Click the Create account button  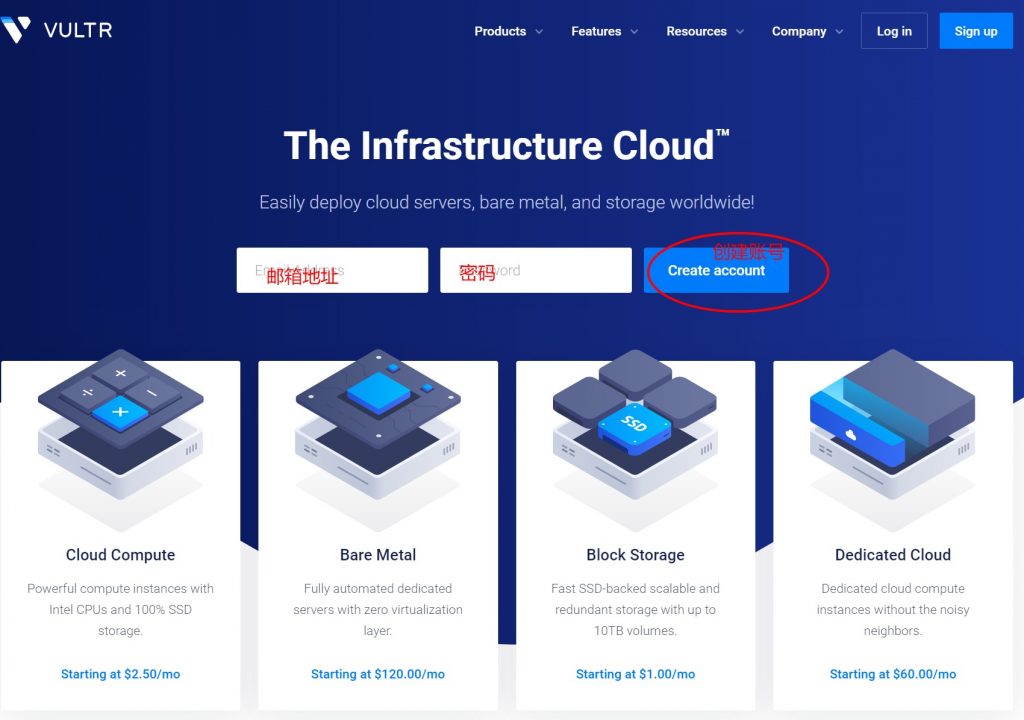click(x=716, y=270)
